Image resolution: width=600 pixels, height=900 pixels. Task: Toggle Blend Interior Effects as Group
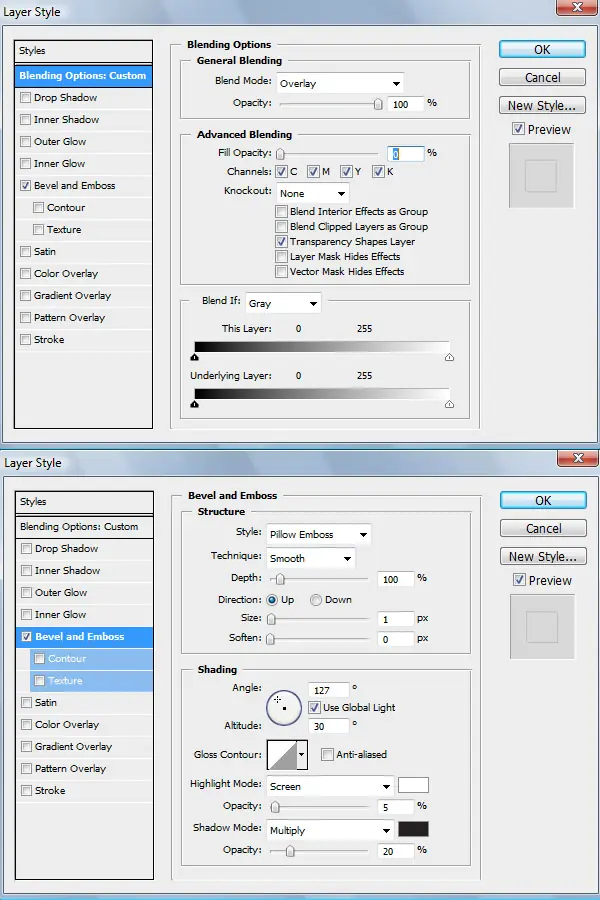click(281, 211)
